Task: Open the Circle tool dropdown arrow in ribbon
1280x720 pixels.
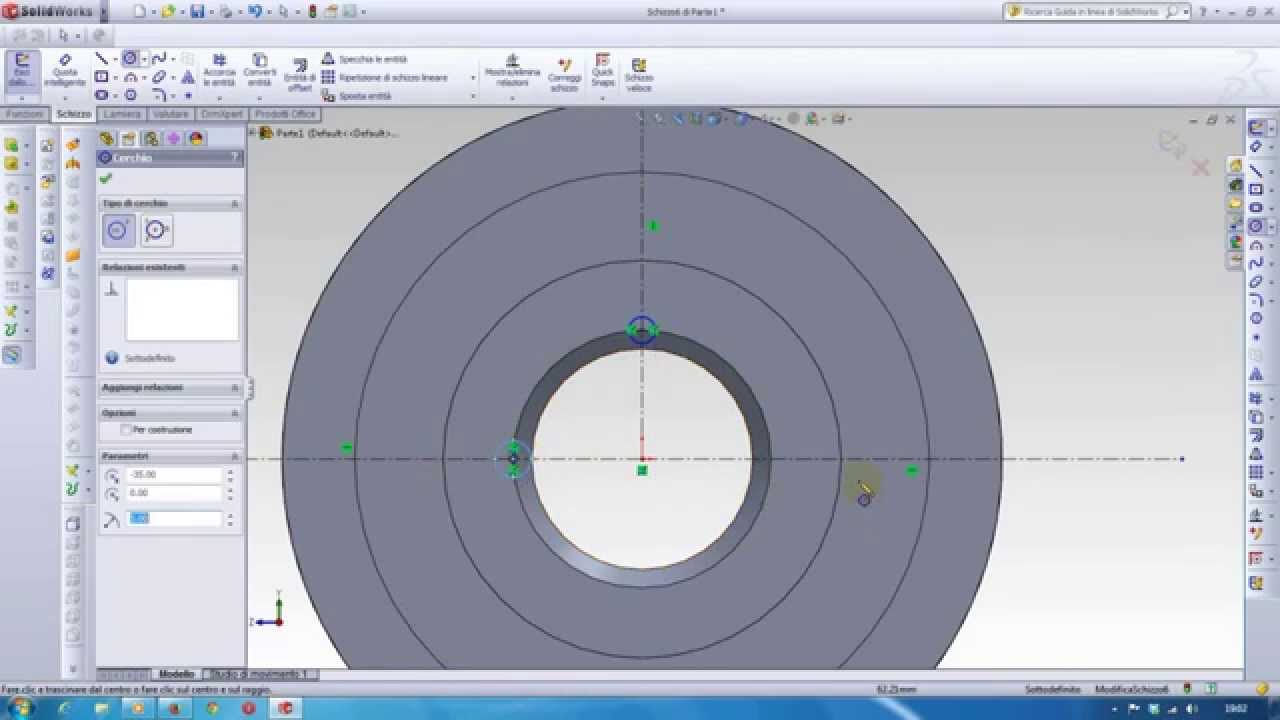Action: [x=144, y=59]
